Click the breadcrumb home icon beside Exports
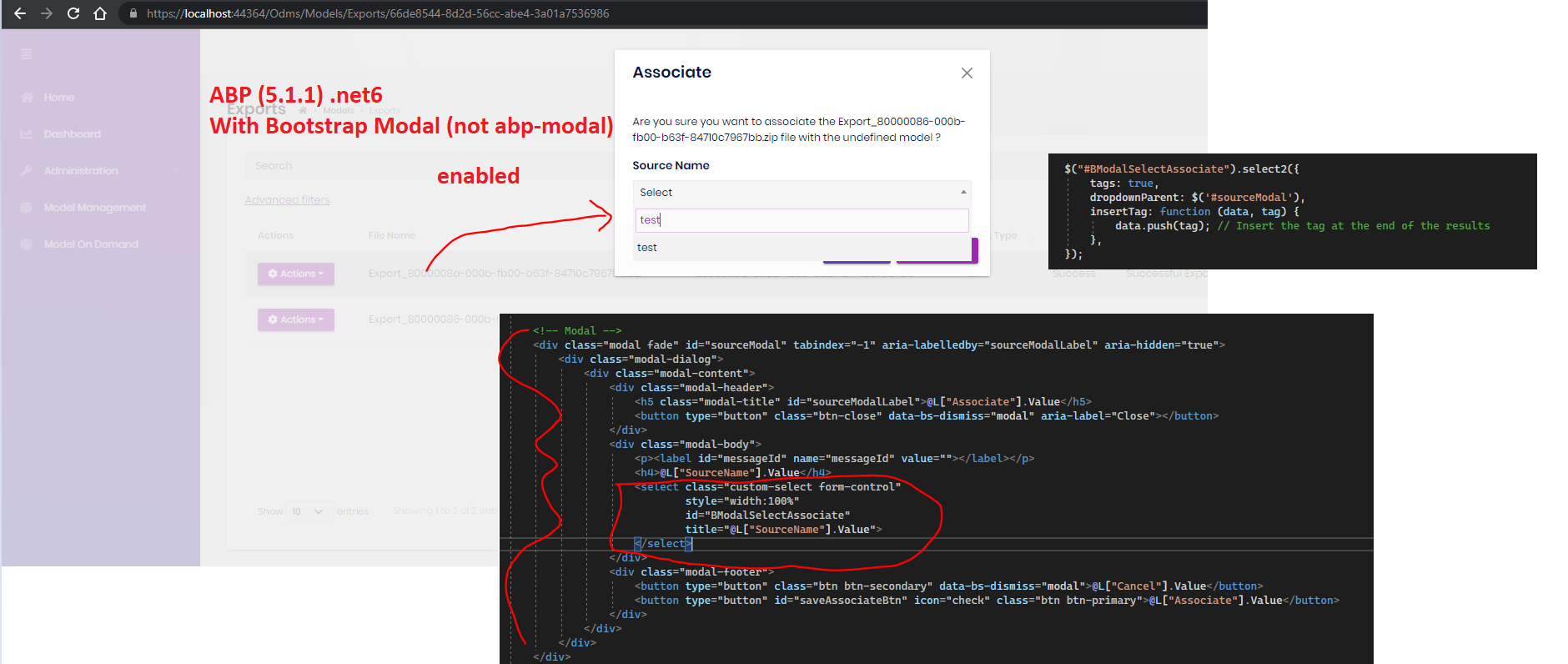 click(303, 110)
